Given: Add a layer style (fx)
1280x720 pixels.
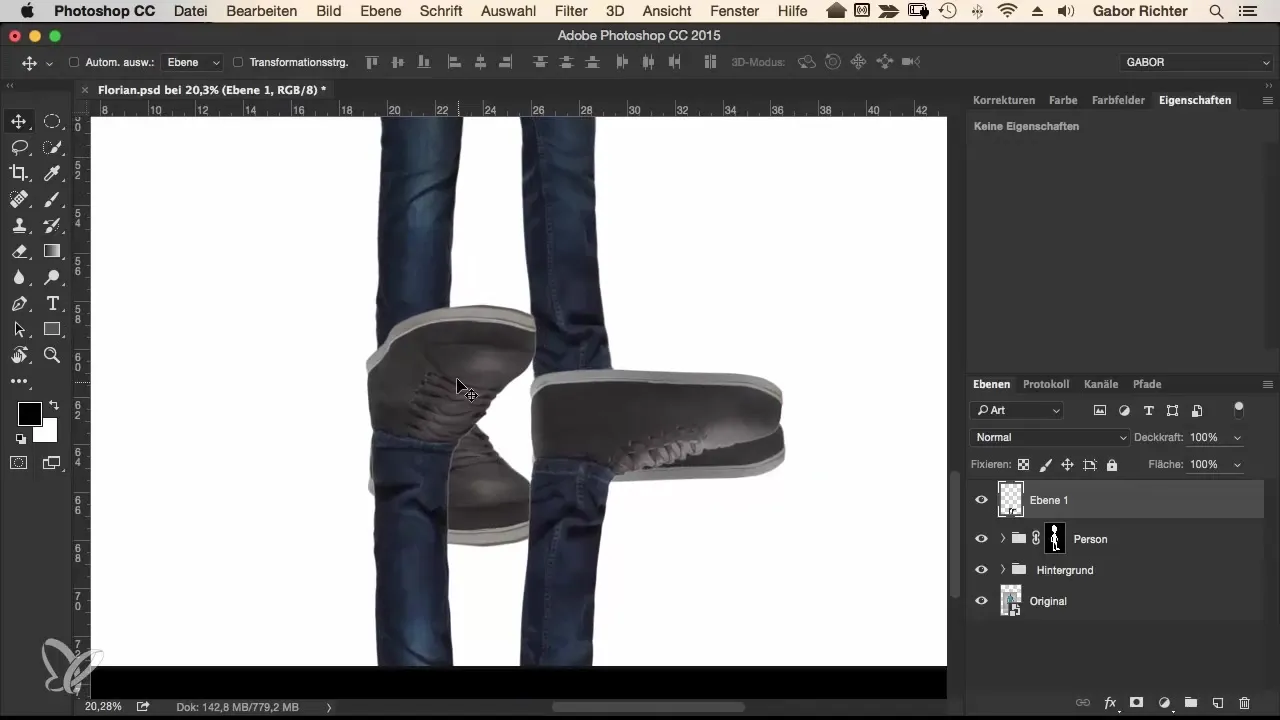Looking at the screenshot, I should coord(1110,703).
